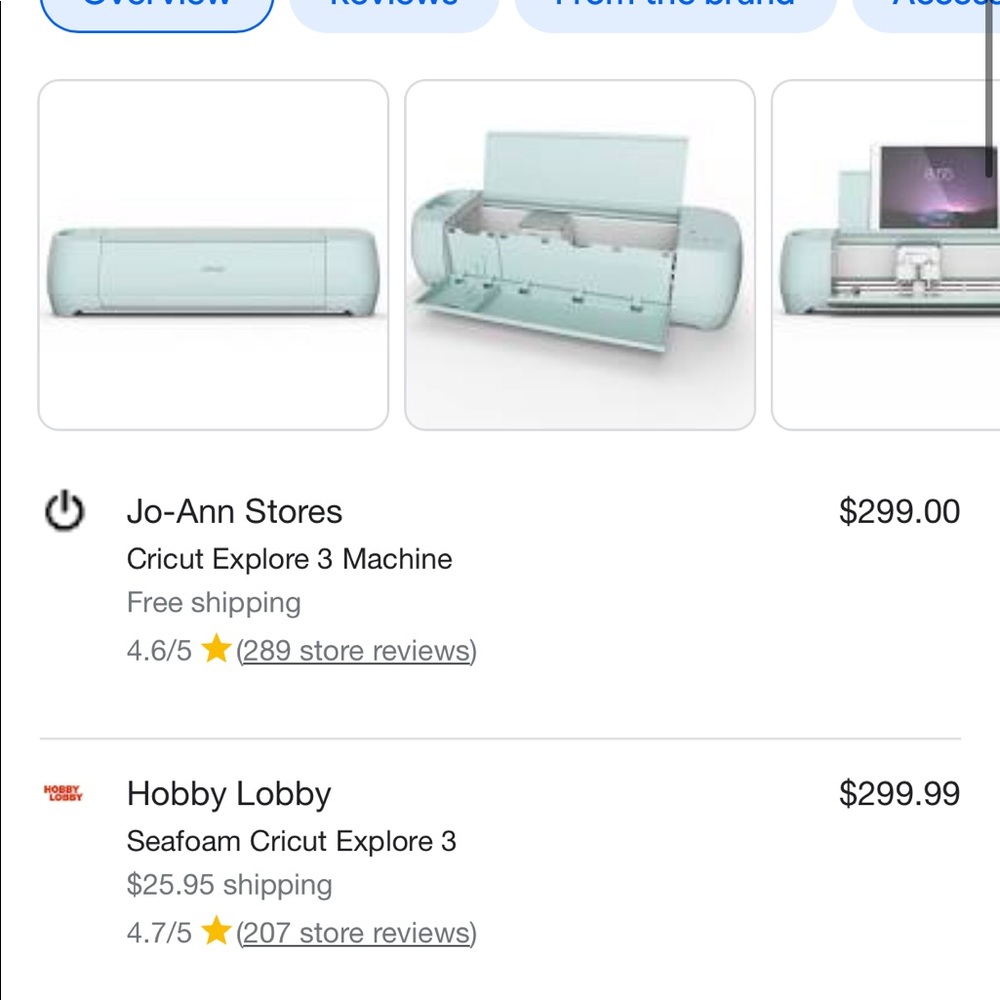
Task: Click the Seafoam Cricut Explore 3 title
Action: [291, 841]
